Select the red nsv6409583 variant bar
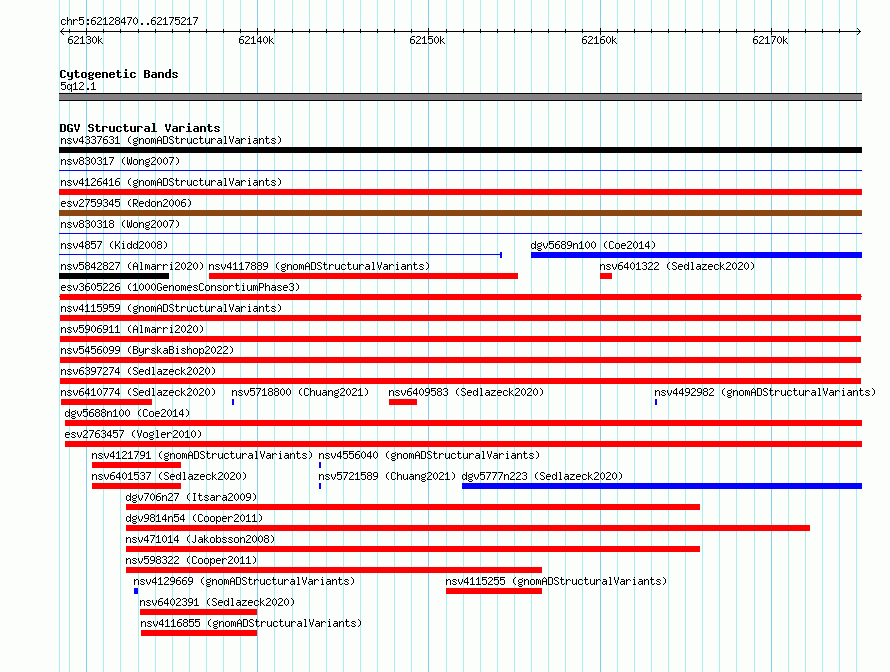Screen dimensions: 890x672 coord(403,402)
